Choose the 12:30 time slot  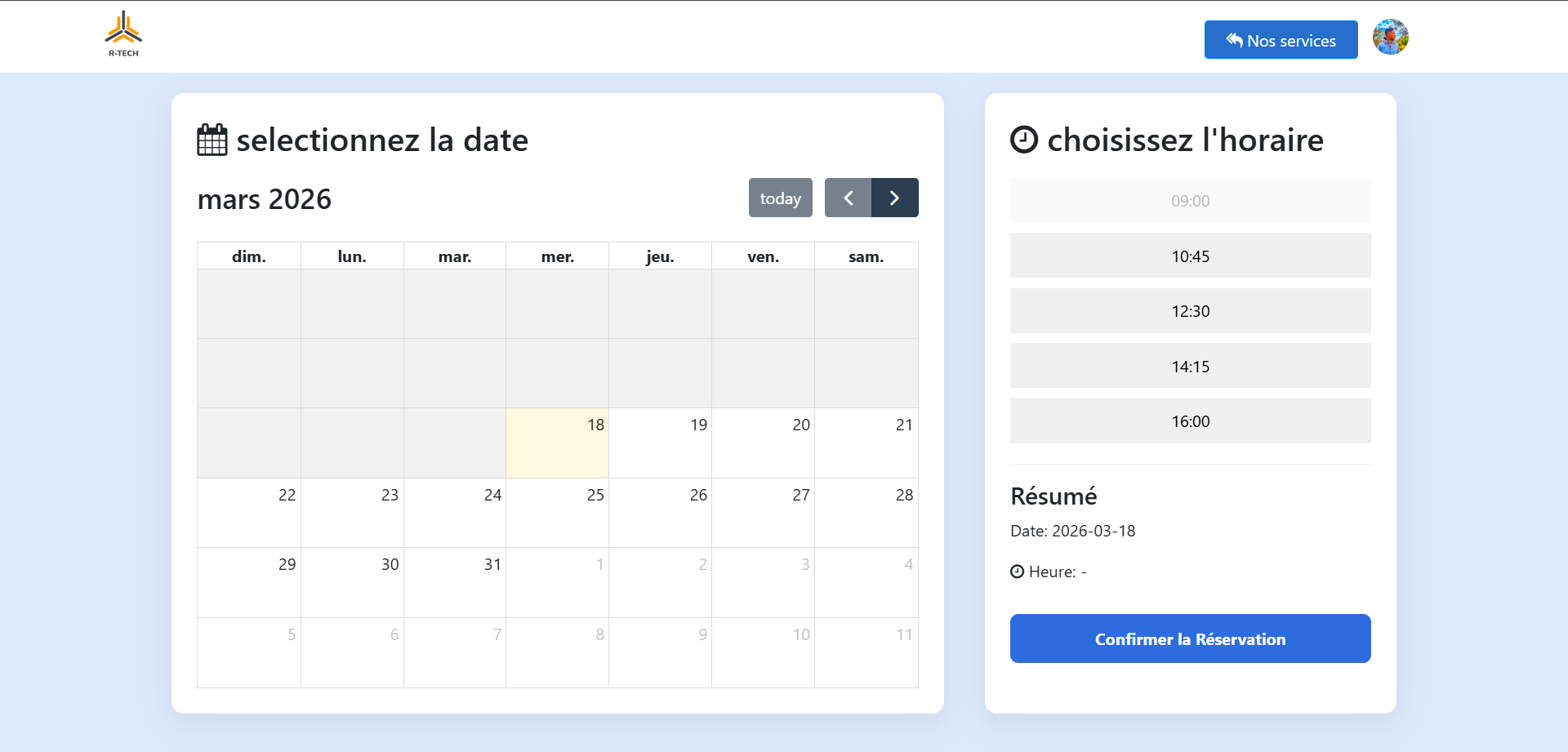click(x=1190, y=311)
